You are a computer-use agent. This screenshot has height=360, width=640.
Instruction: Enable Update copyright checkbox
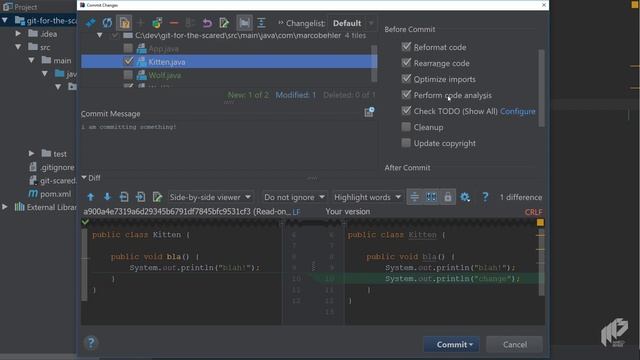click(x=406, y=142)
